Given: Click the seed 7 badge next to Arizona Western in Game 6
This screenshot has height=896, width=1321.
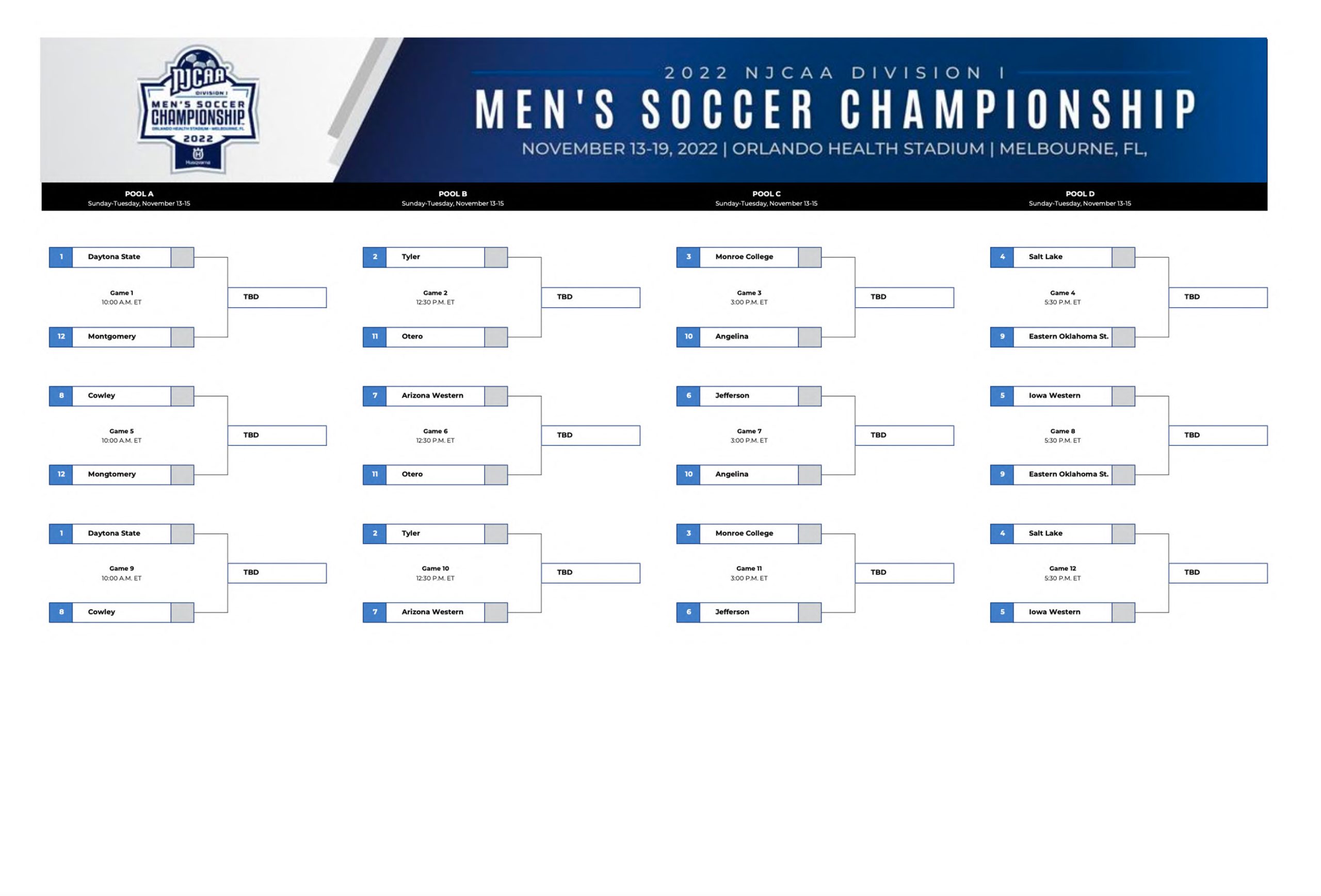Looking at the screenshot, I should coord(375,396).
